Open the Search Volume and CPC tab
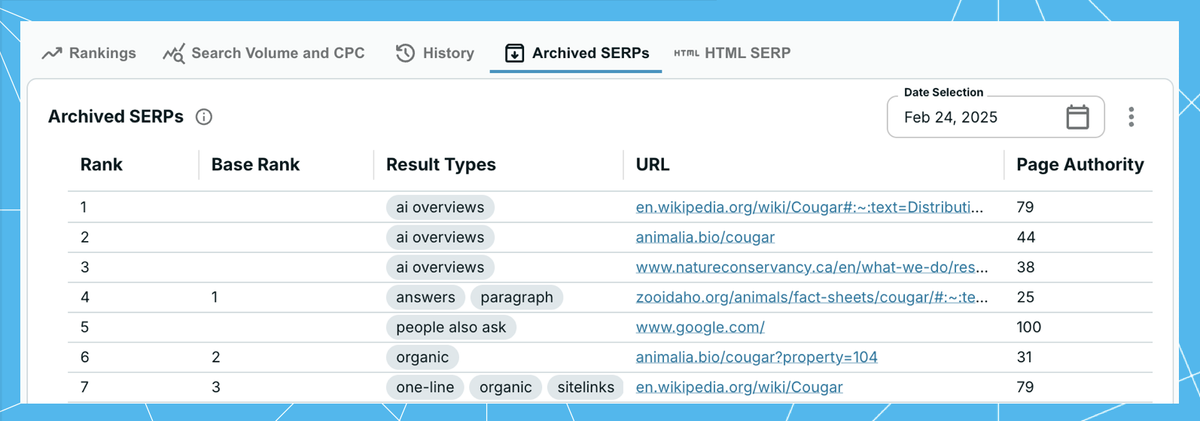 [264, 53]
